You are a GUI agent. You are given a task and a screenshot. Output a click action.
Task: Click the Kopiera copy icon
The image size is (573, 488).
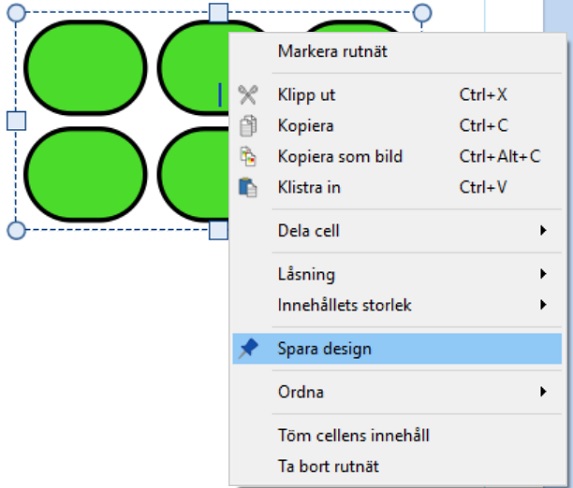click(248, 126)
